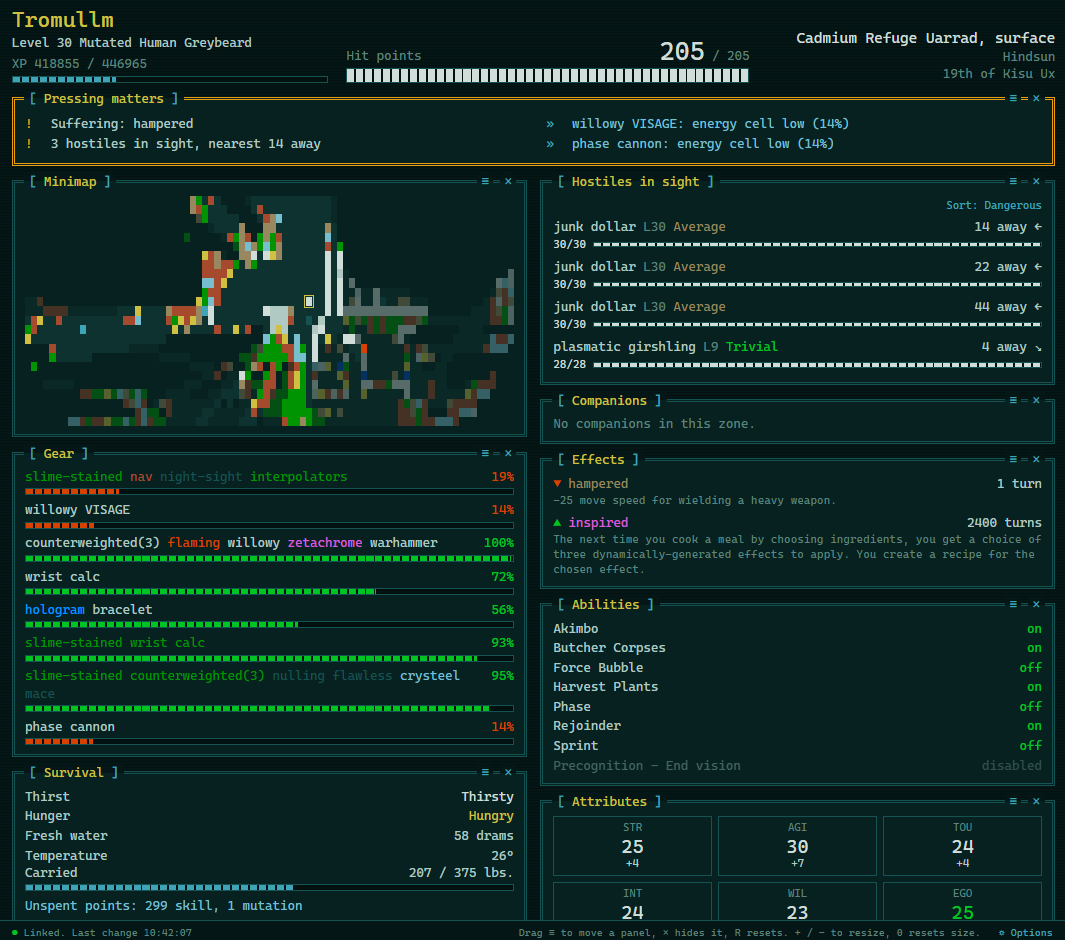
Task: Click the direction arrow for plasmatic girshling
Action: tap(1037, 347)
